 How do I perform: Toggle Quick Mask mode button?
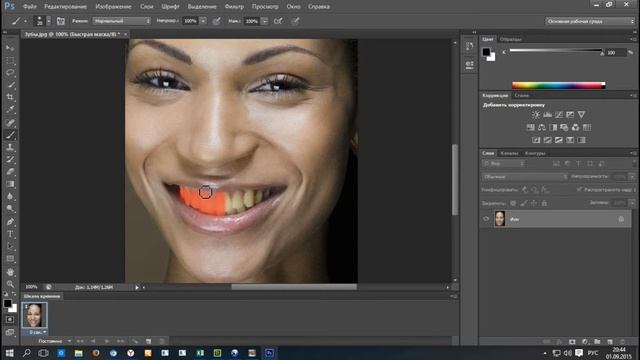pyautogui.click(x=10, y=320)
